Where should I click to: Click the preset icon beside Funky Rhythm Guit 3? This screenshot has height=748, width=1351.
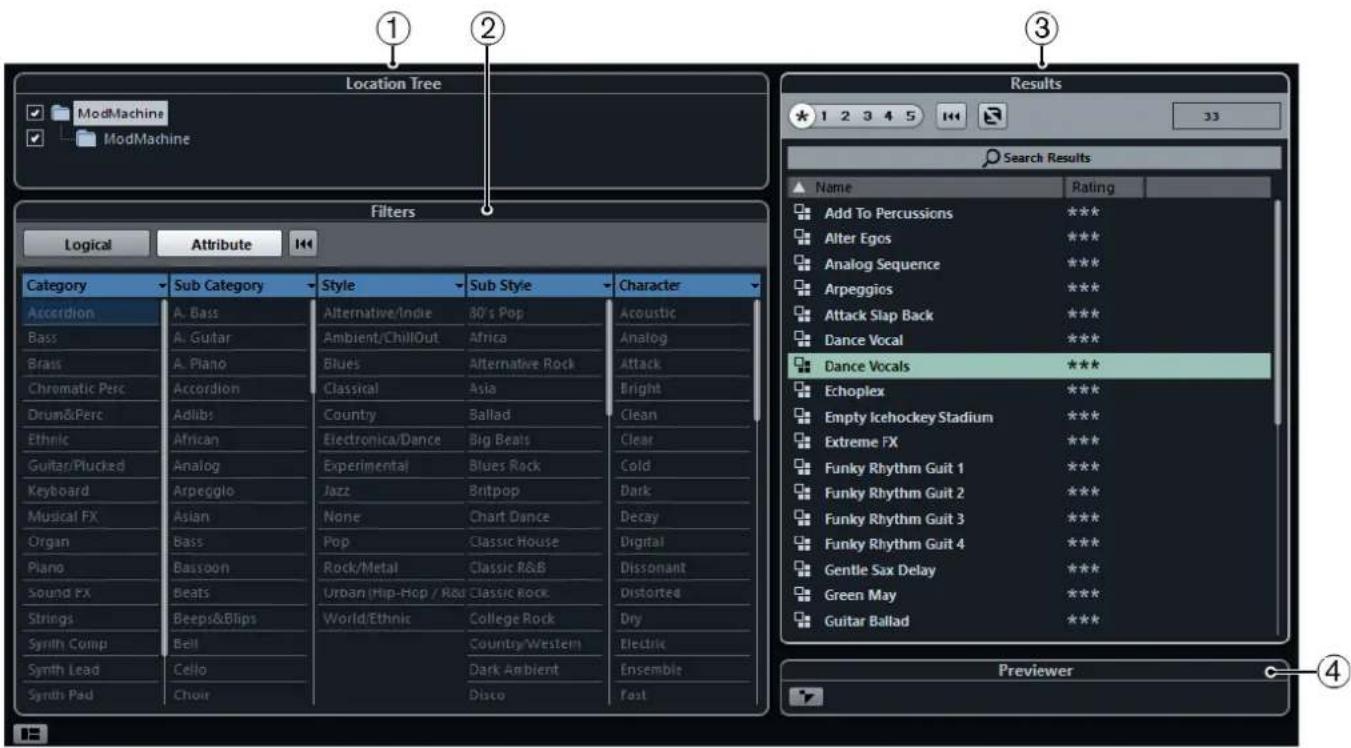(801, 519)
